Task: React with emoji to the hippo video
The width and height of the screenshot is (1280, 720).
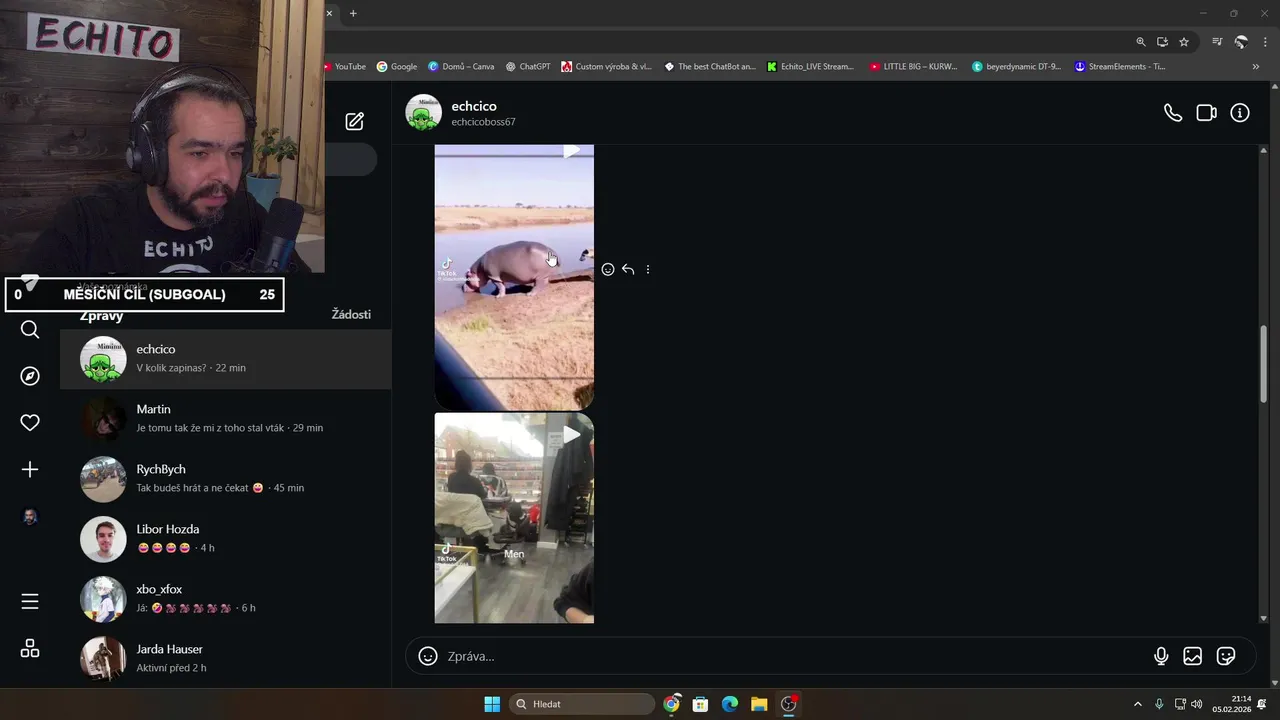Action: 608,269
